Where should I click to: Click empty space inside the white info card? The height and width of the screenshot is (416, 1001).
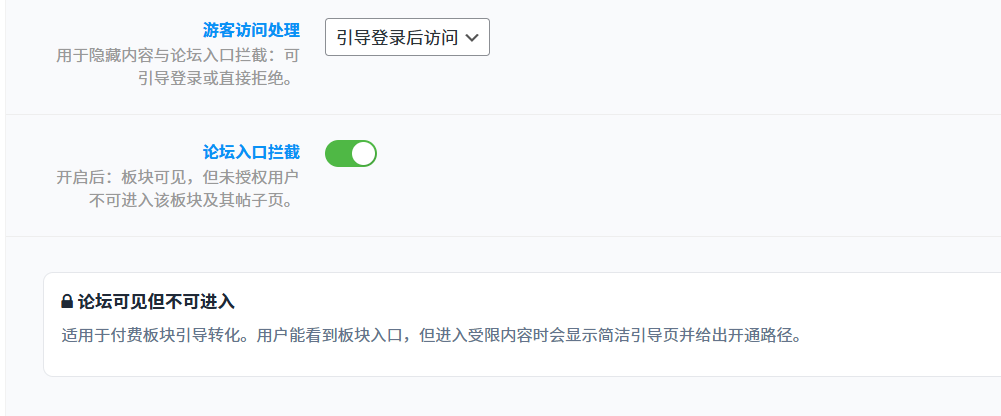[x=600, y=360]
